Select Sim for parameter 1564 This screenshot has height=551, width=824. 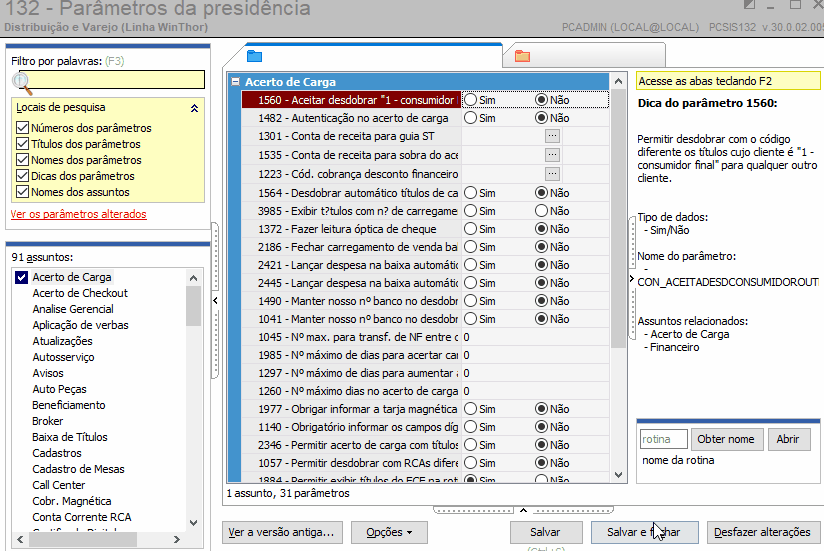pos(470,193)
